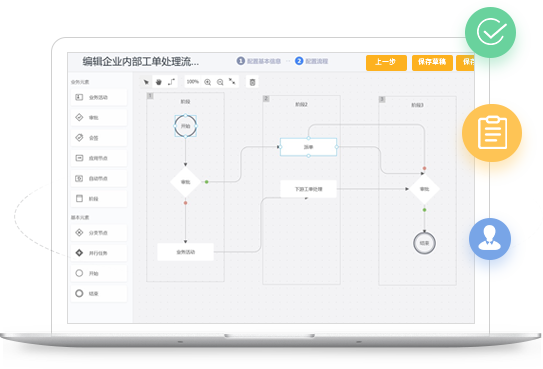The width and height of the screenshot is (543, 369).
Task: Click the trash delete icon in toolbar
Action: point(252,82)
